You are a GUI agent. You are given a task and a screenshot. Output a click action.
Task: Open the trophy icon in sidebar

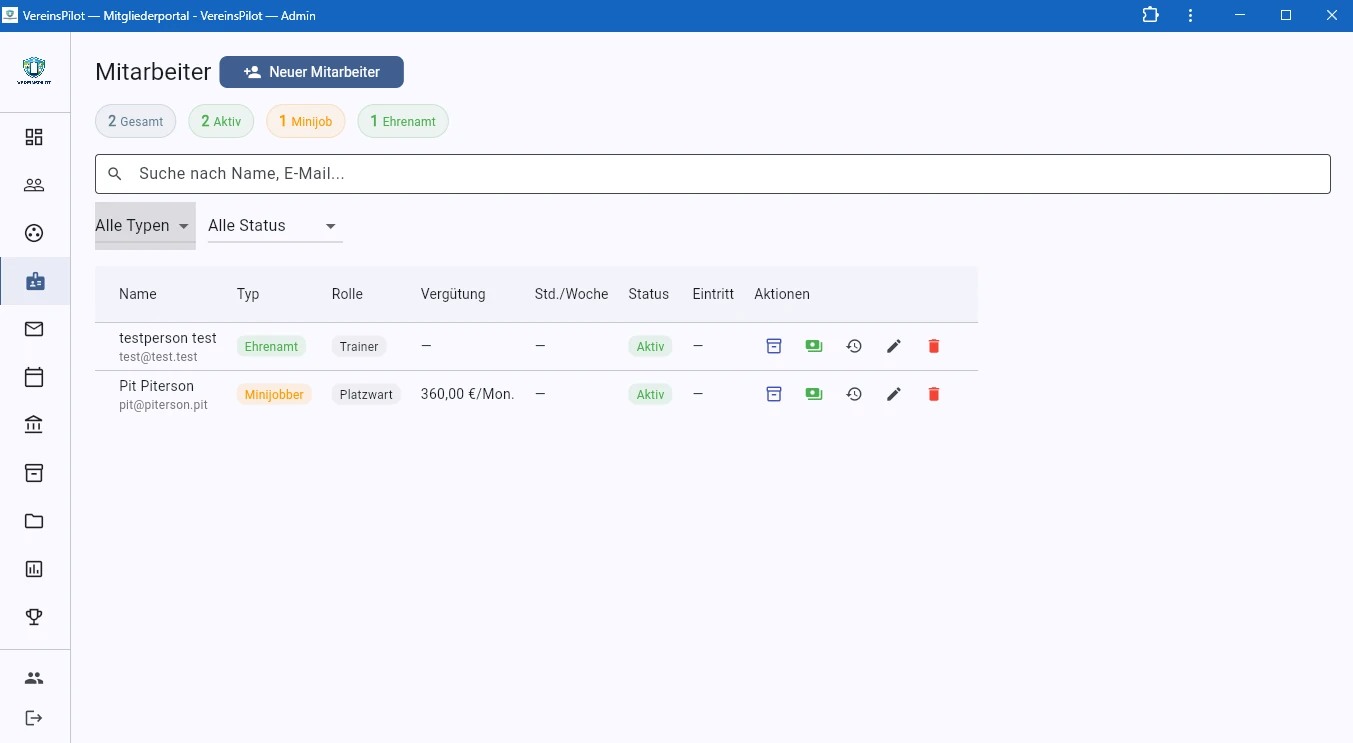[34, 617]
